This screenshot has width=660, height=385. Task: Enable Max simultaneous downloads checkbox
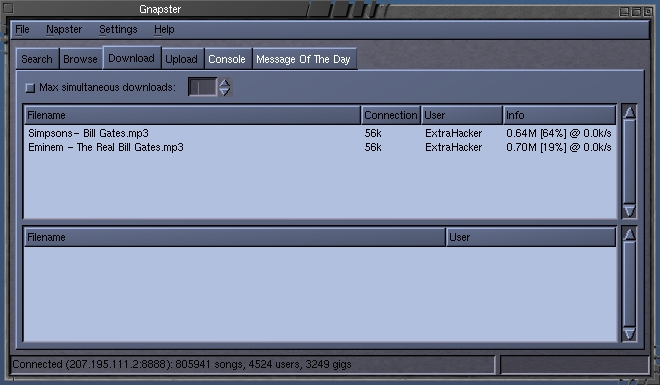point(30,88)
